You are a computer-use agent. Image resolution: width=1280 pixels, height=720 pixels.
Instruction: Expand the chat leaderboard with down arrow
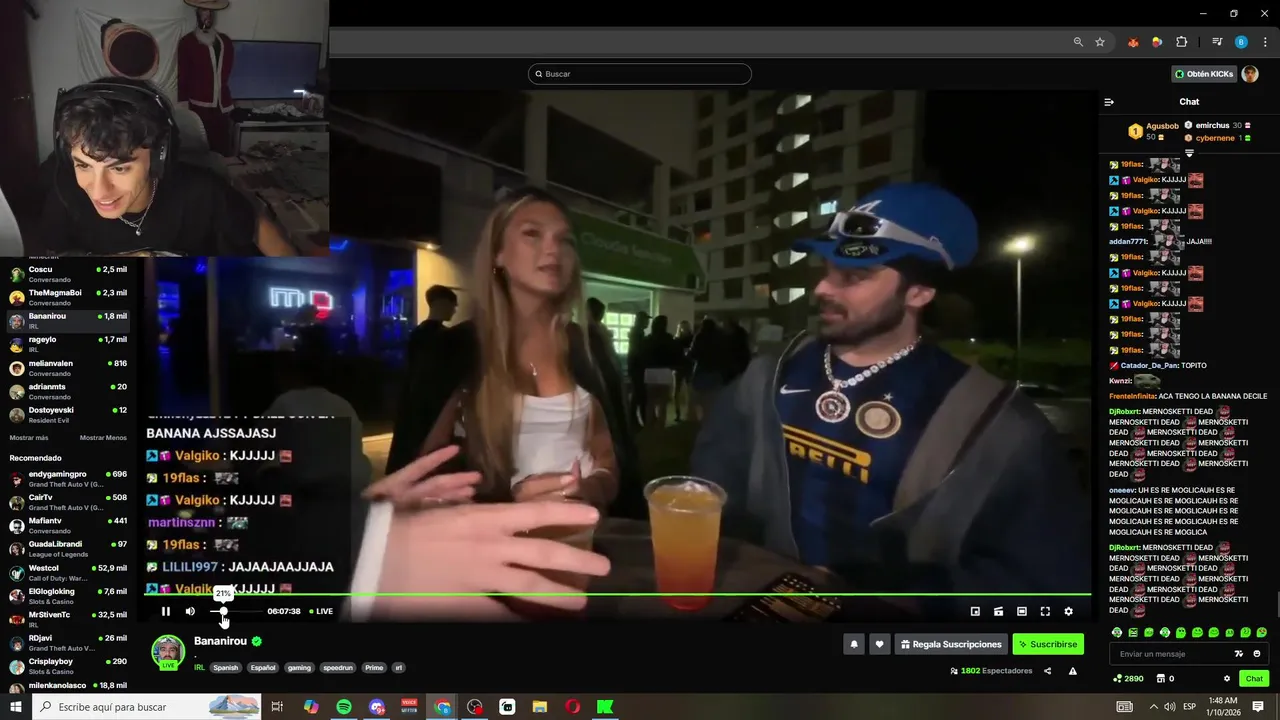point(1189,153)
